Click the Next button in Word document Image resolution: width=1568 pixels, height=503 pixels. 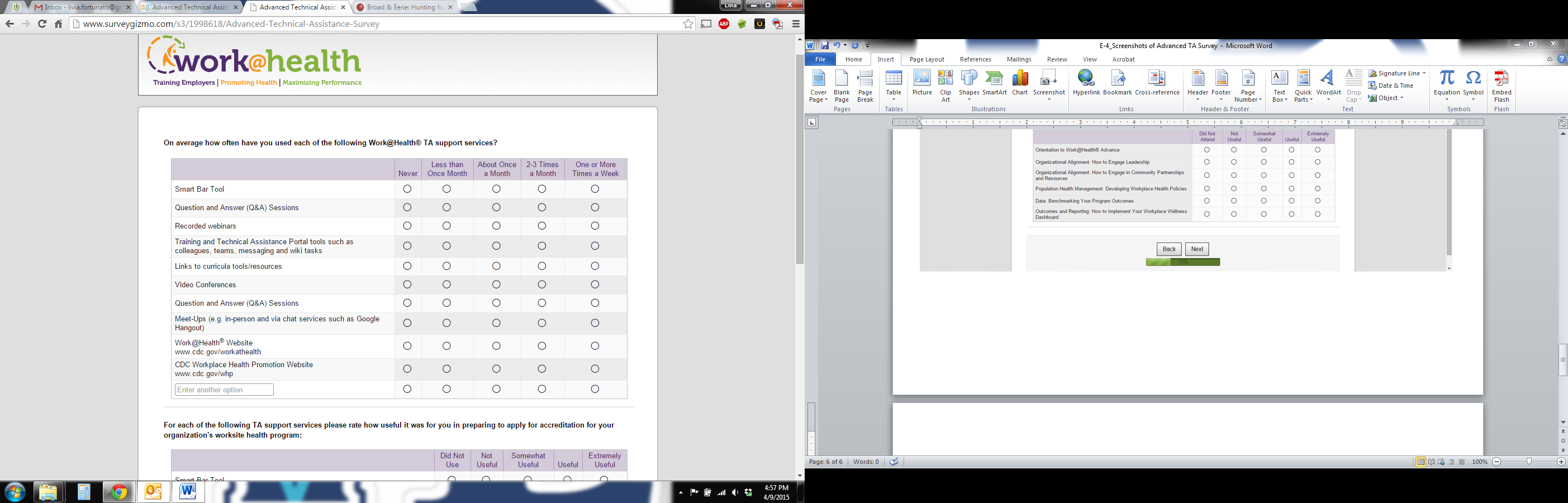click(1197, 249)
